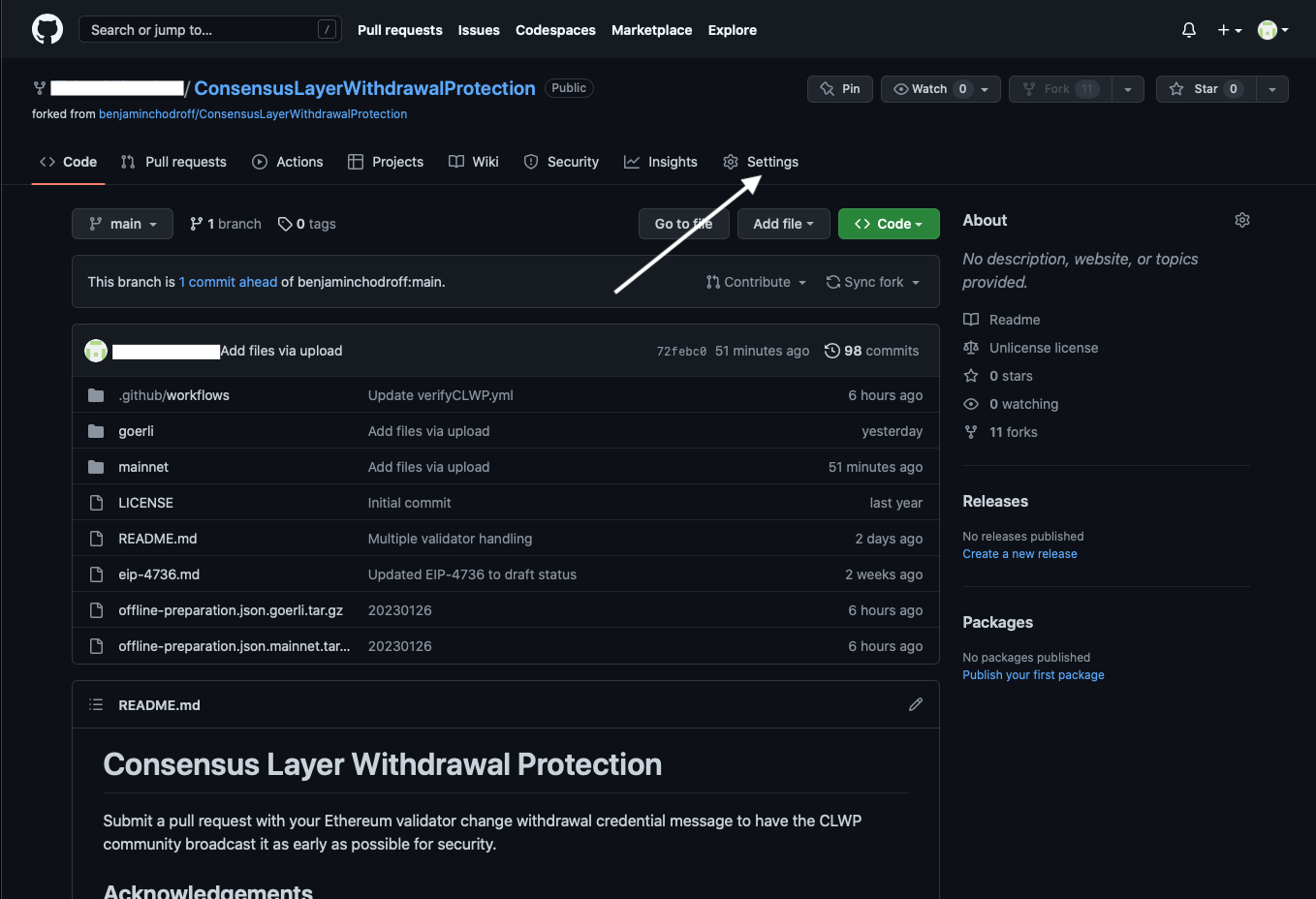
Task: Open the Add file dropdown
Action: pos(784,224)
